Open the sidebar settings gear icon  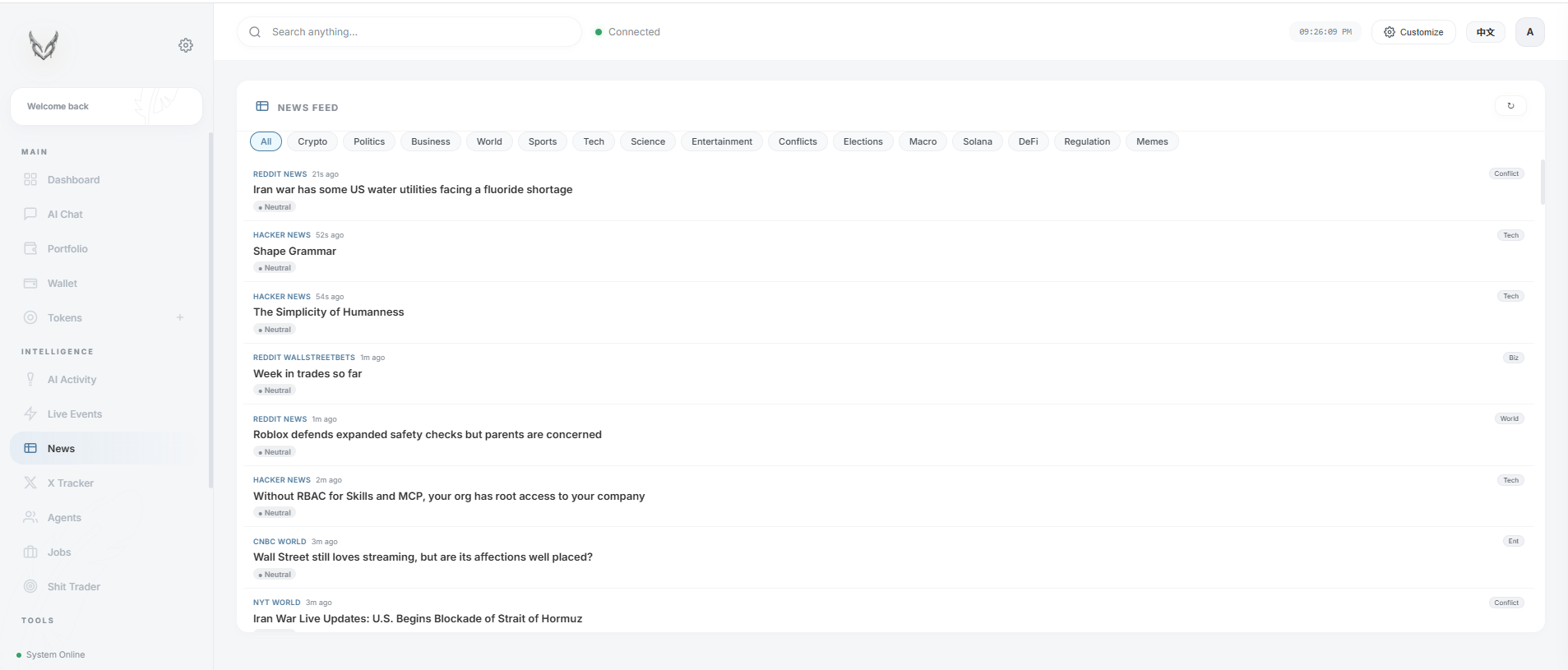[x=186, y=45]
